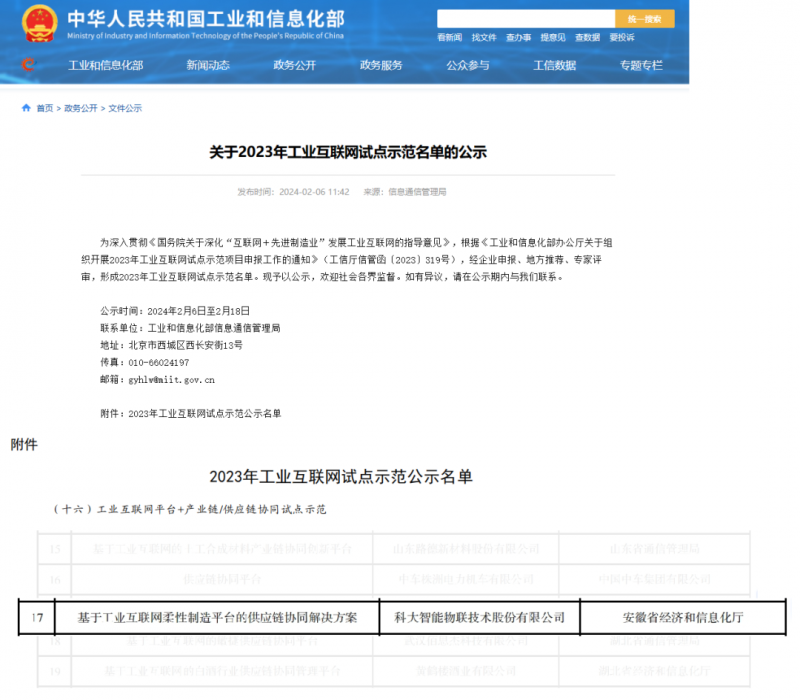The image size is (800, 700).
Task: Click the bold 附件 heading above the list
Action: (x=24, y=444)
